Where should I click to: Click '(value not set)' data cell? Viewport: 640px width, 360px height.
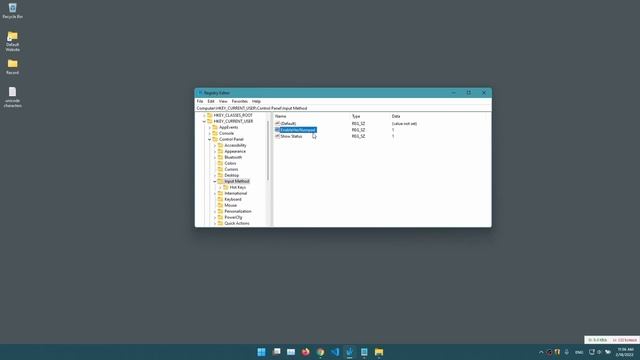[x=404, y=123]
